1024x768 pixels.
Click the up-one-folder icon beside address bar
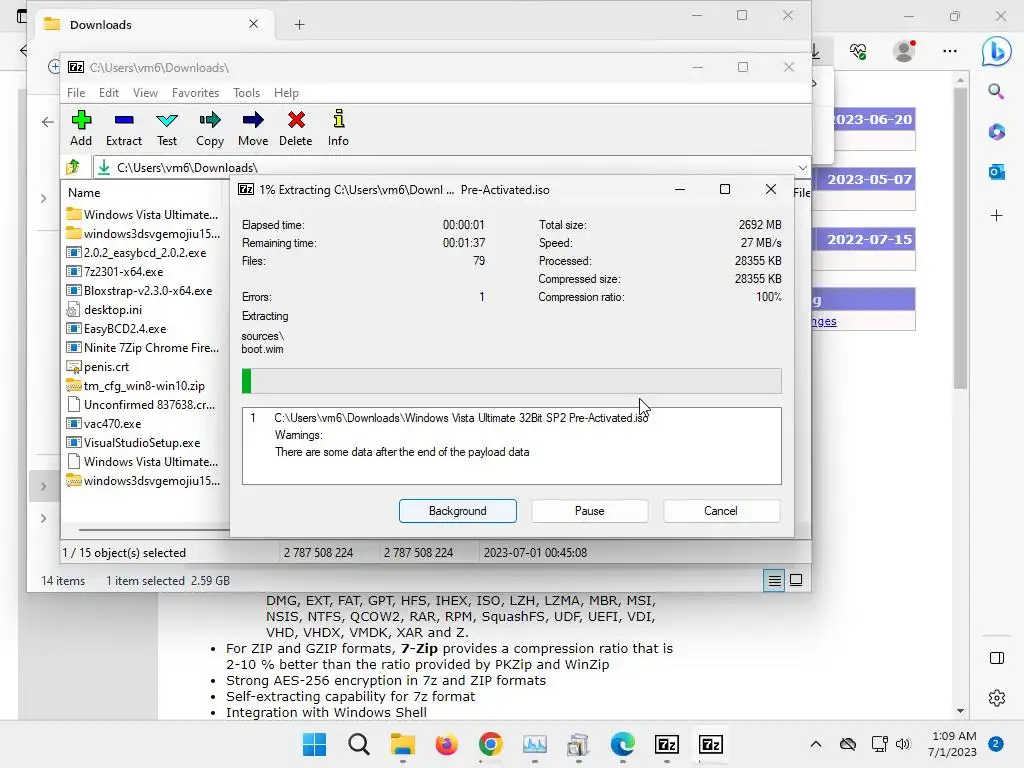tap(73, 167)
